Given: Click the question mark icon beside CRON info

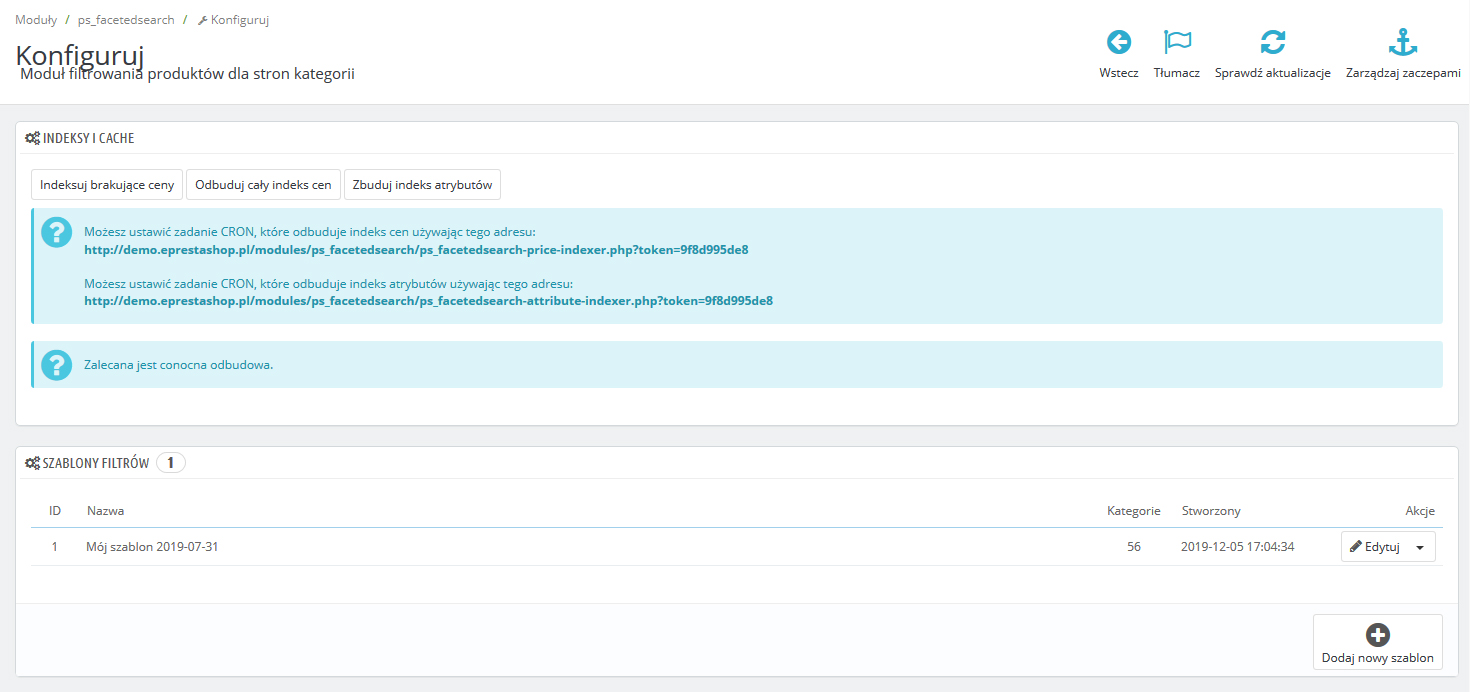Looking at the screenshot, I should 56,233.
